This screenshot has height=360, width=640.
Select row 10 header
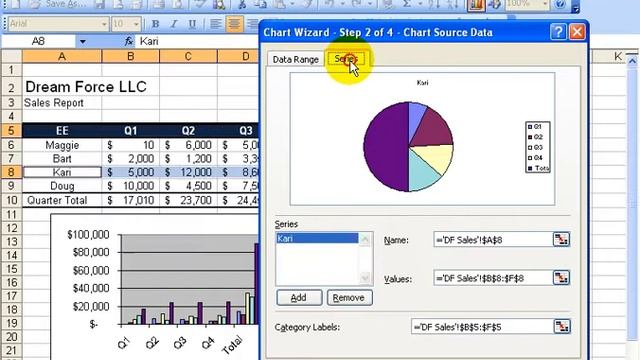coord(11,200)
